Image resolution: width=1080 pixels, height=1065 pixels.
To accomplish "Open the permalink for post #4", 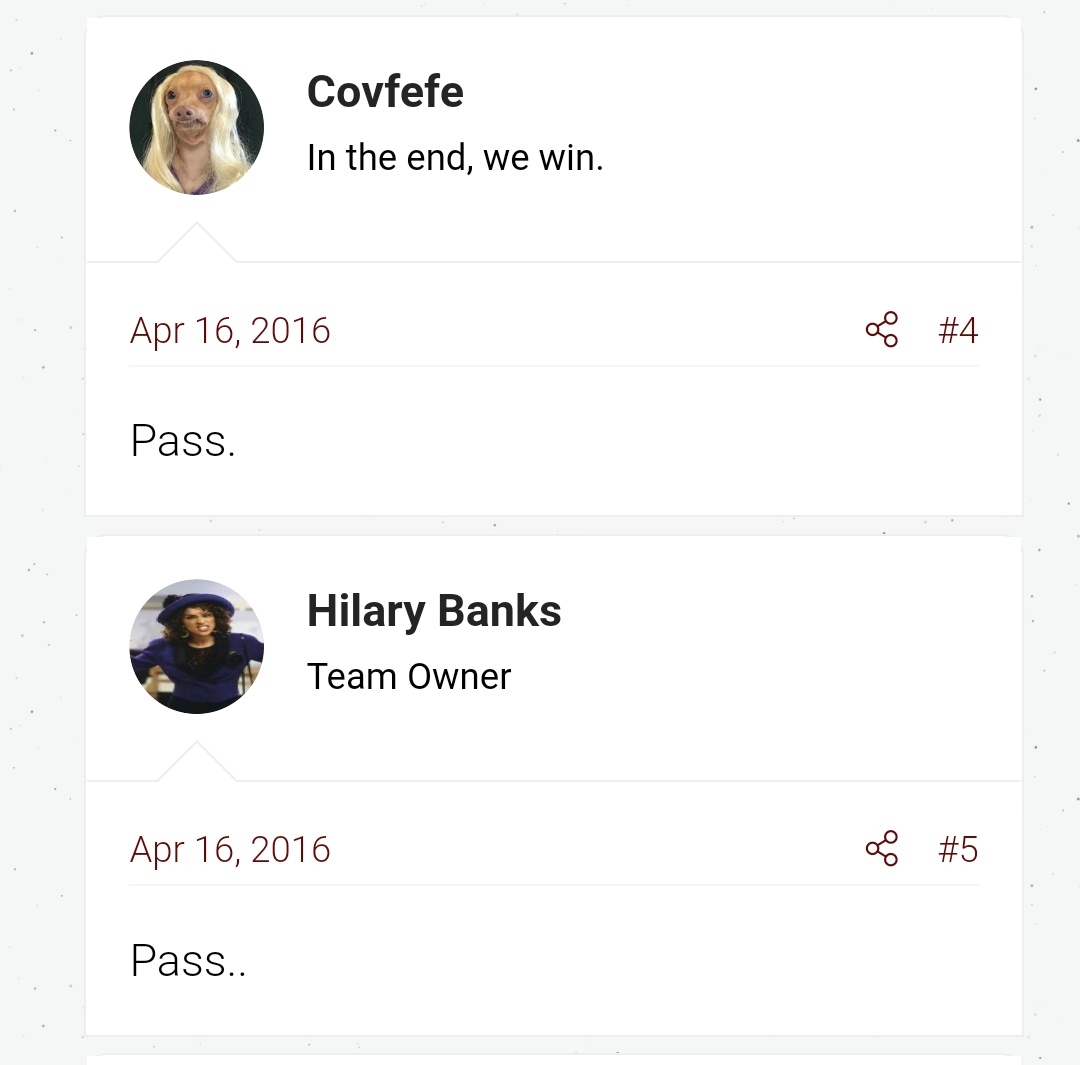I will coord(958,330).
